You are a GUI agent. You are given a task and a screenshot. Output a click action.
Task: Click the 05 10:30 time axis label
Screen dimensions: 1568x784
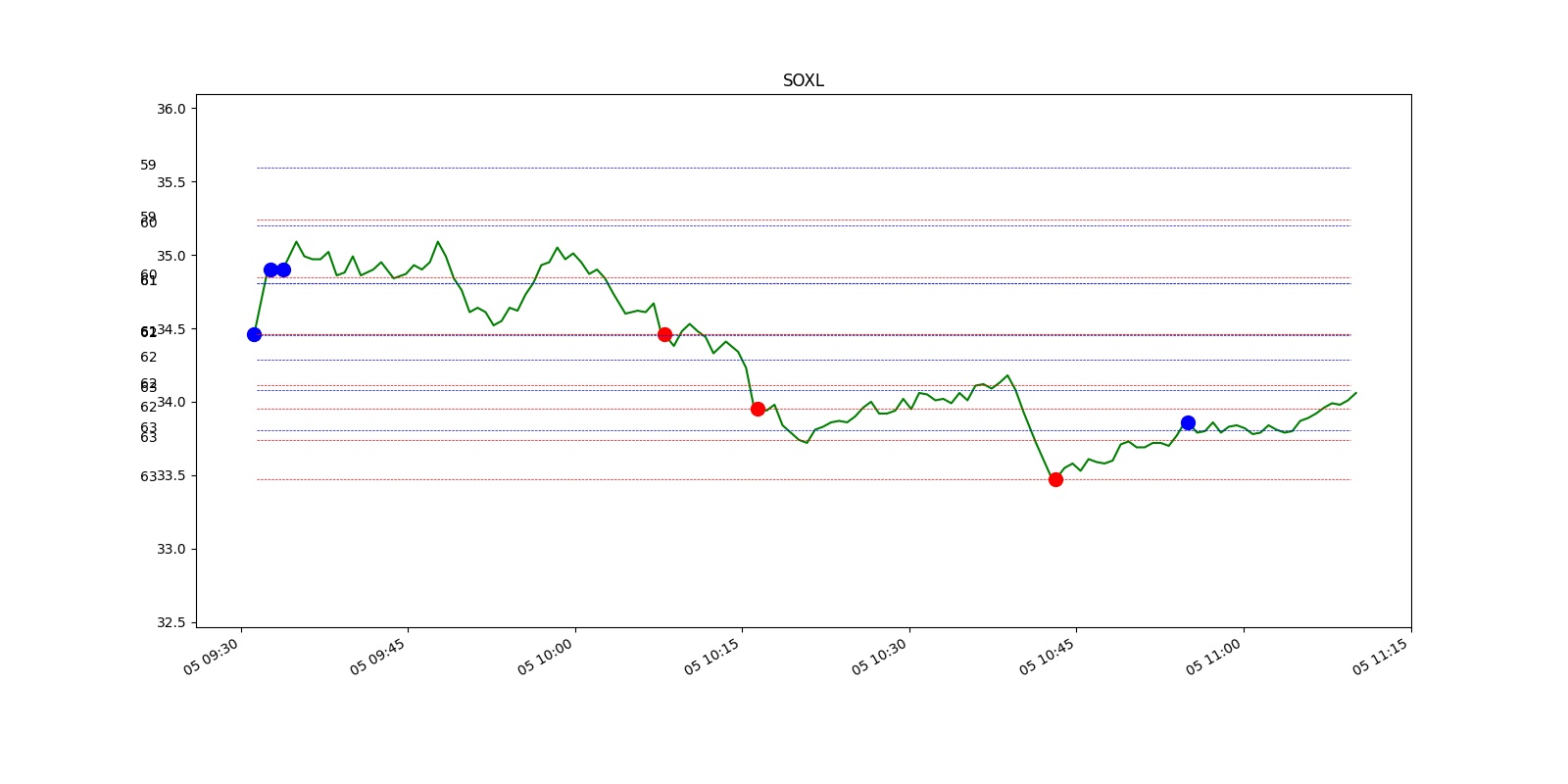click(x=880, y=657)
